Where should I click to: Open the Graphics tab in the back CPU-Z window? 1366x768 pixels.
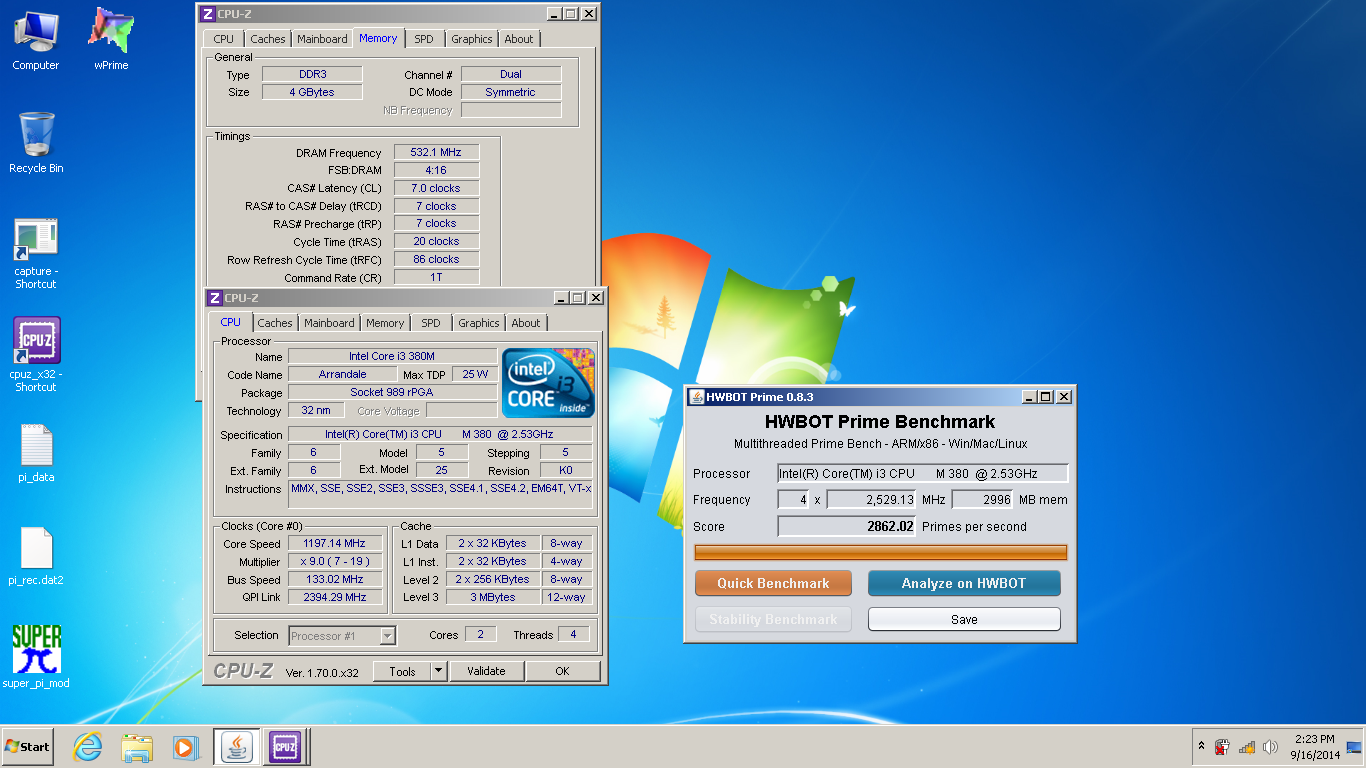[472, 39]
